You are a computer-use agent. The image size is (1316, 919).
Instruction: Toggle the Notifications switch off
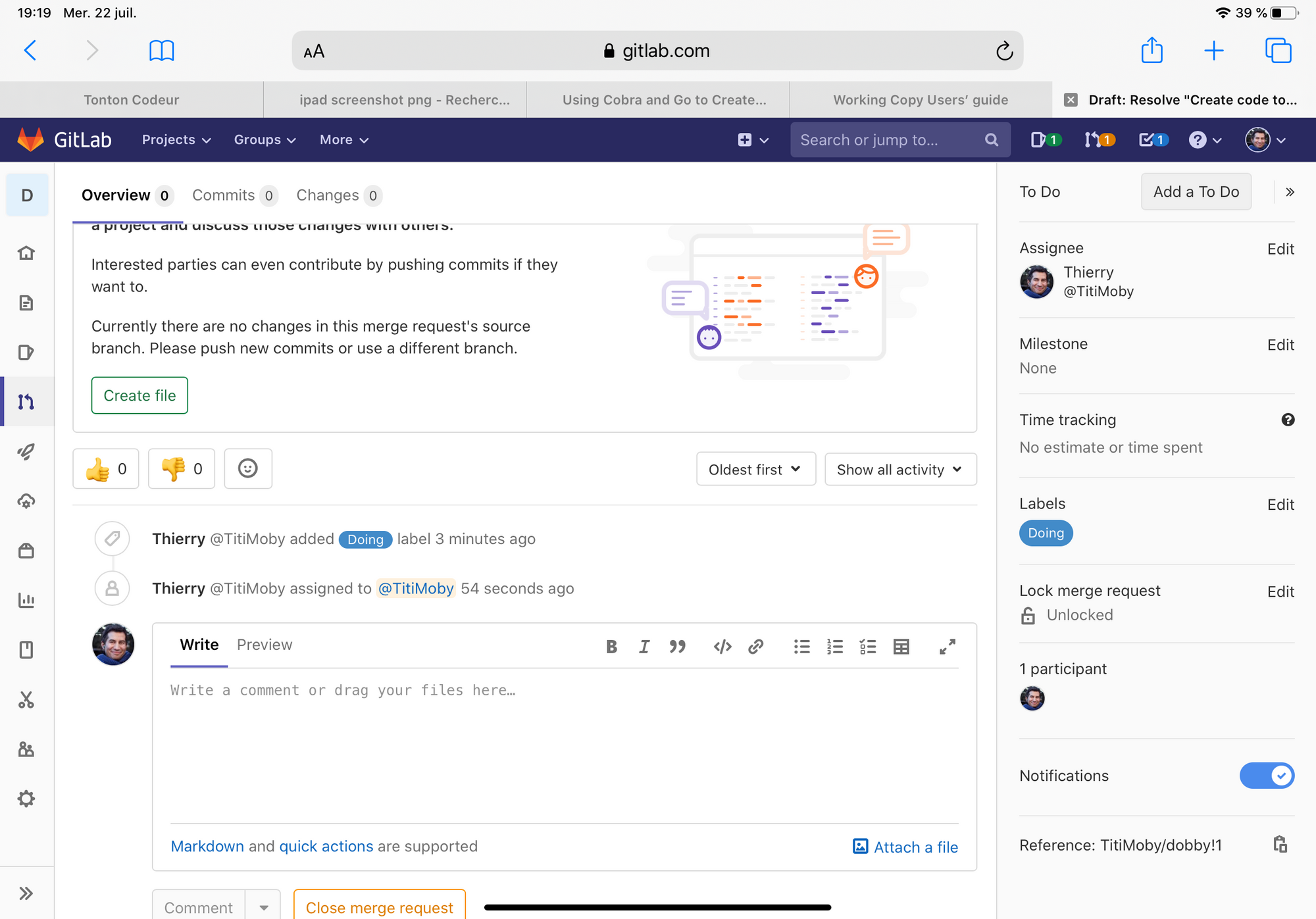(x=1267, y=776)
